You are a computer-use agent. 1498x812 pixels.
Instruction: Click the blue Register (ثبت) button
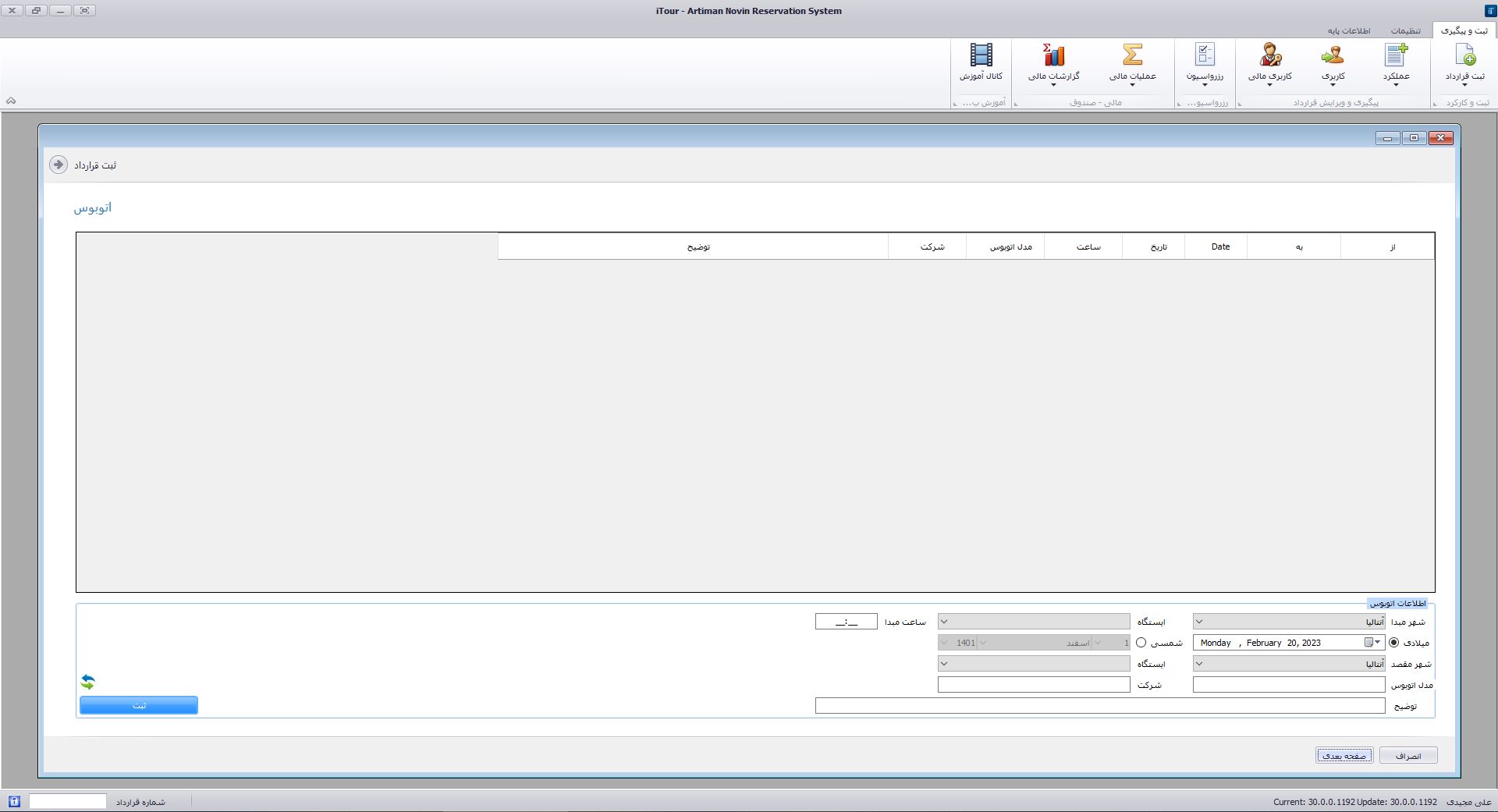click(x=139, y=705)
